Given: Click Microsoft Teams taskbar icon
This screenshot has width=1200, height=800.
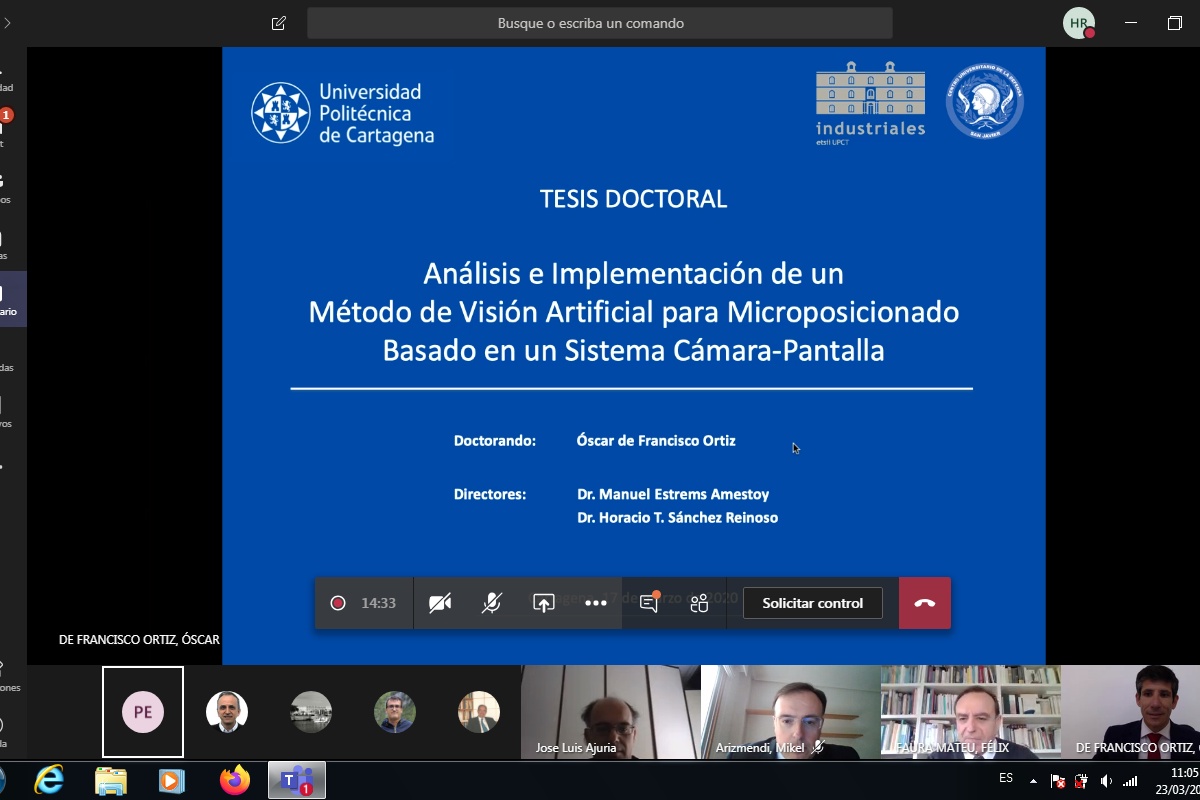Looking at the screenshot, I should [297, 780].
